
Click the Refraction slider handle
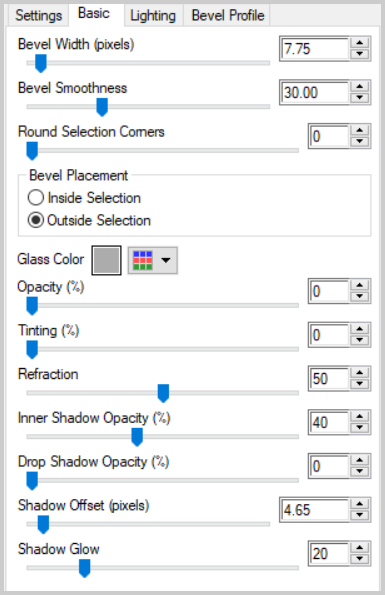coord(163,393)
